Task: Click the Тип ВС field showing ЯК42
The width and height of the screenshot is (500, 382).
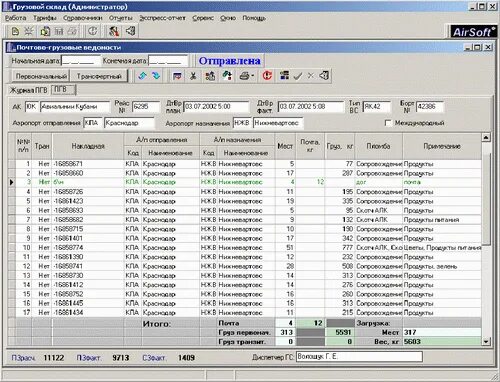Action: [376, 107]
